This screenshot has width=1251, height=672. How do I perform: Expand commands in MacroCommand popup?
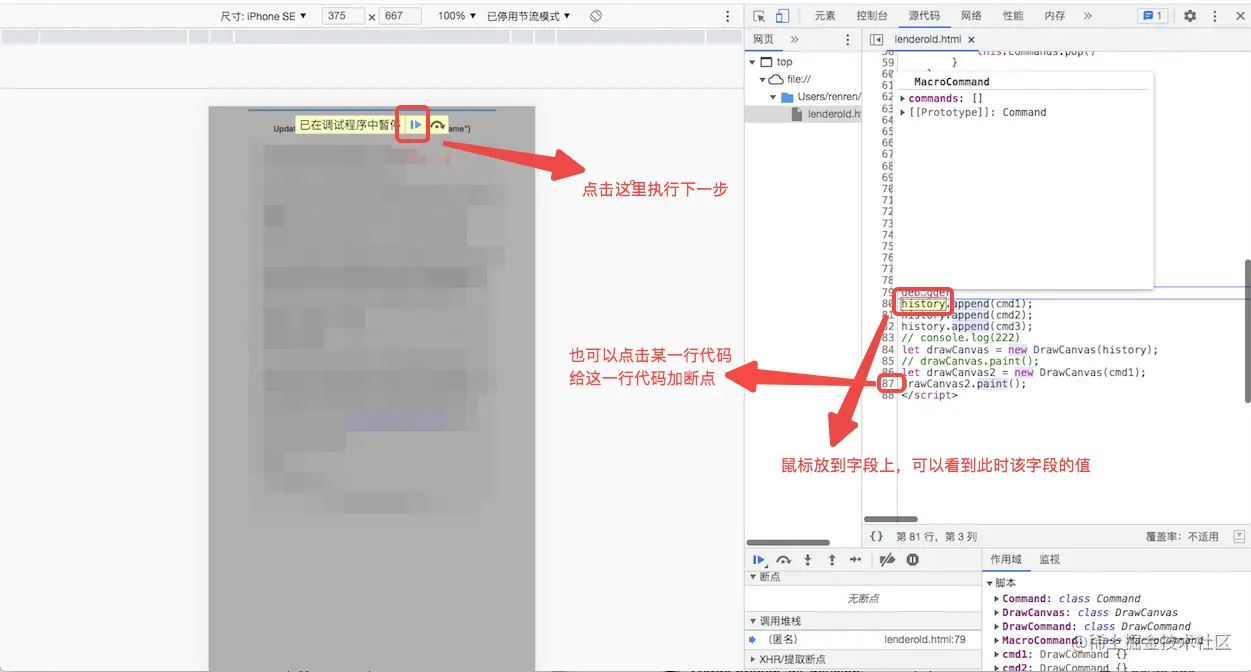(x=903, y=98)
